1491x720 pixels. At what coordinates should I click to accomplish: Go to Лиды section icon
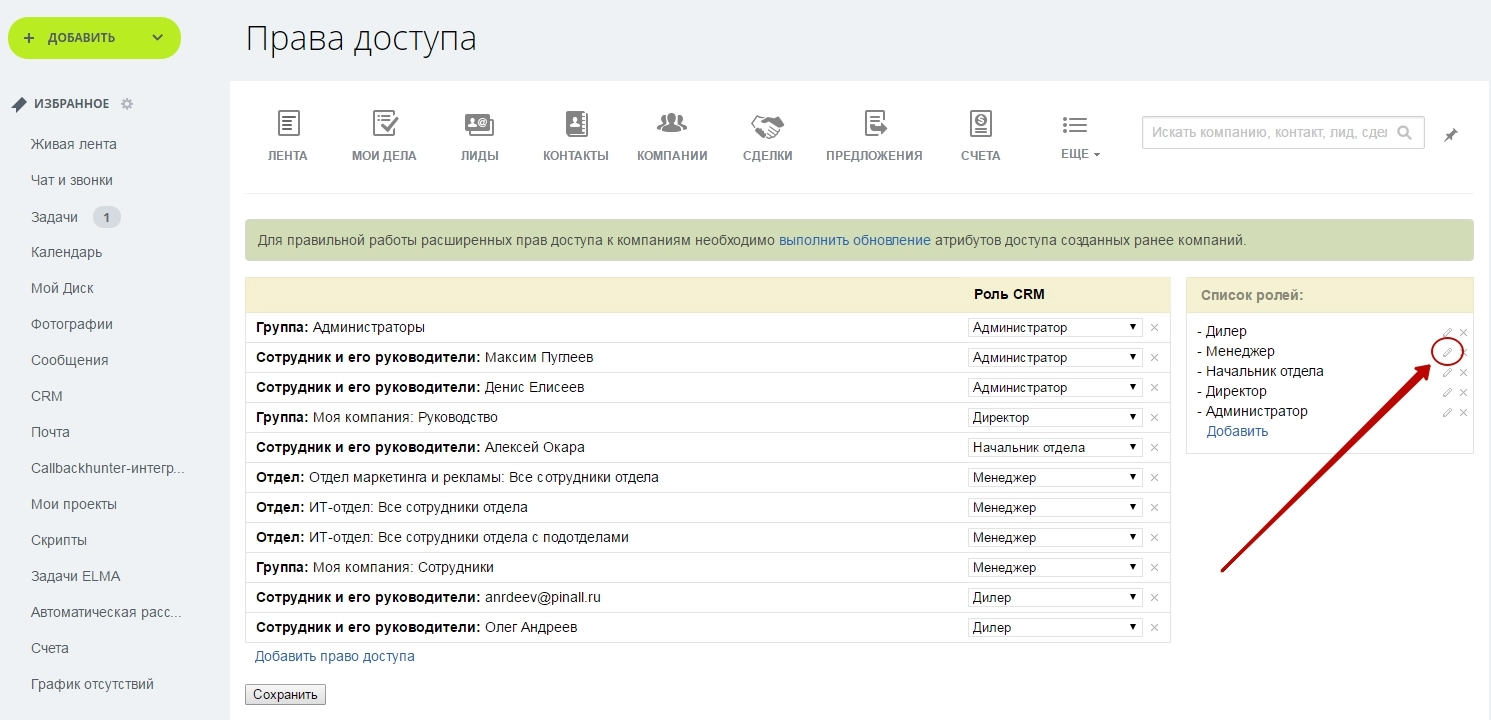(x=479, y=124)
